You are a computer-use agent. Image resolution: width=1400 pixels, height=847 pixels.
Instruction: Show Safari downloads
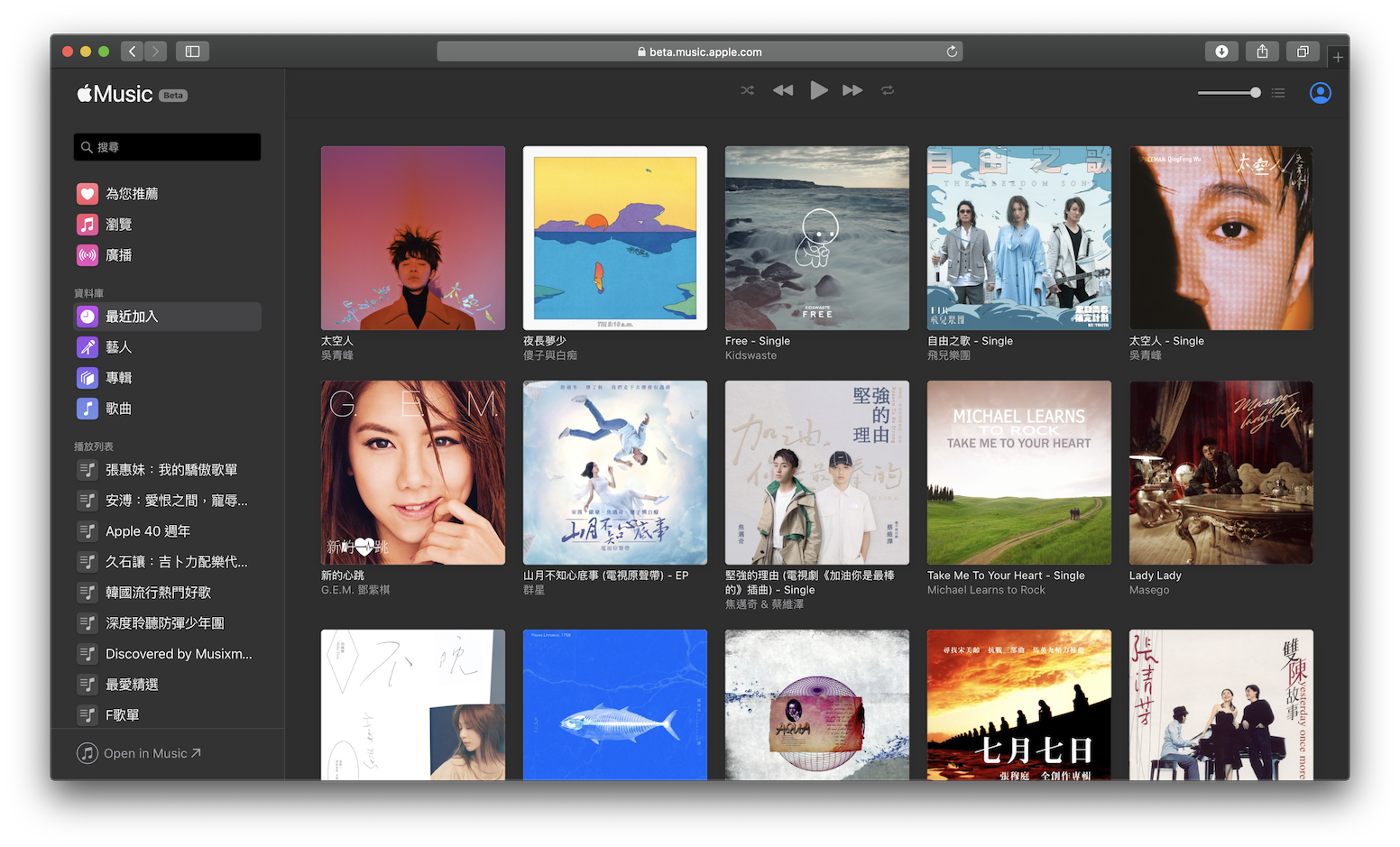click(x=1221, y=51)
